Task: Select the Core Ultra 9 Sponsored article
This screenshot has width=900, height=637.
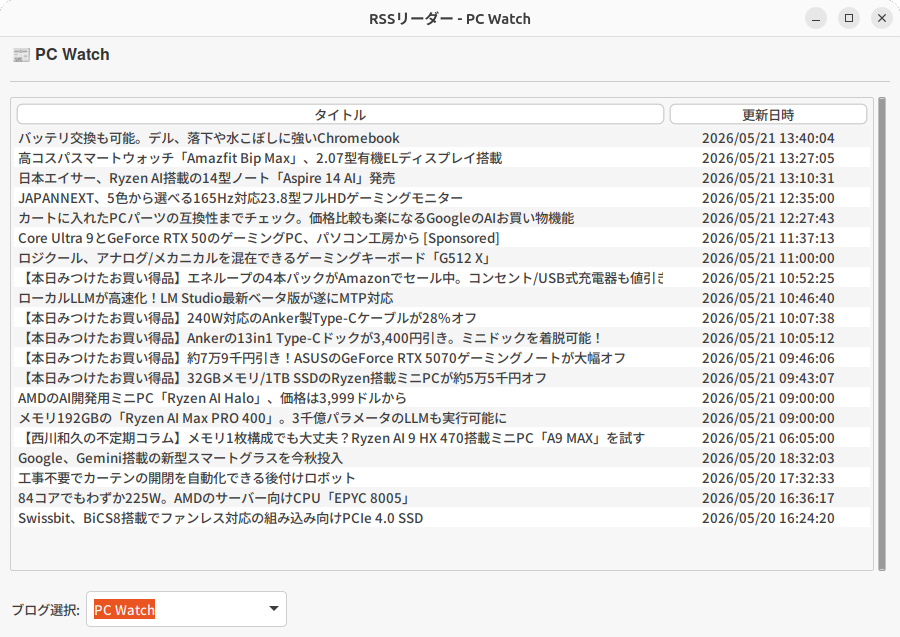Action: coord(442,238)
